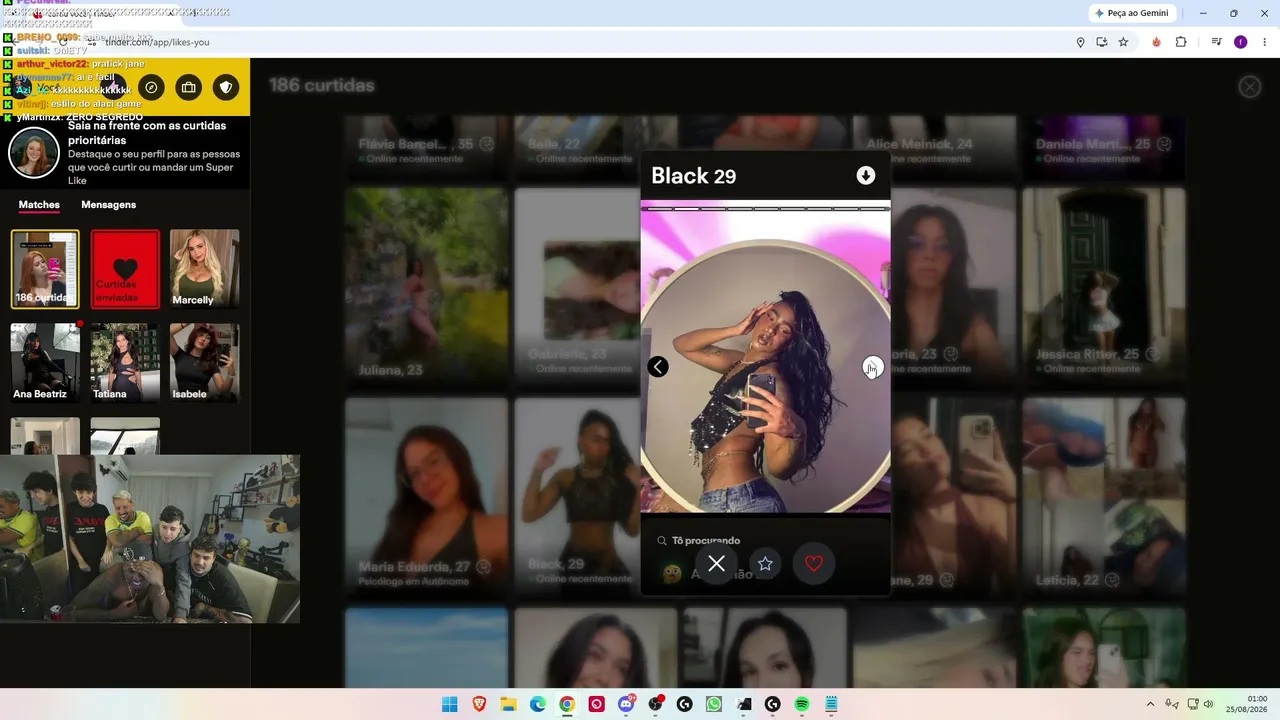This screenshot has height=720, width=1280.
Task: Open the Chrome profile avatar
Action: coord(1241,42)
